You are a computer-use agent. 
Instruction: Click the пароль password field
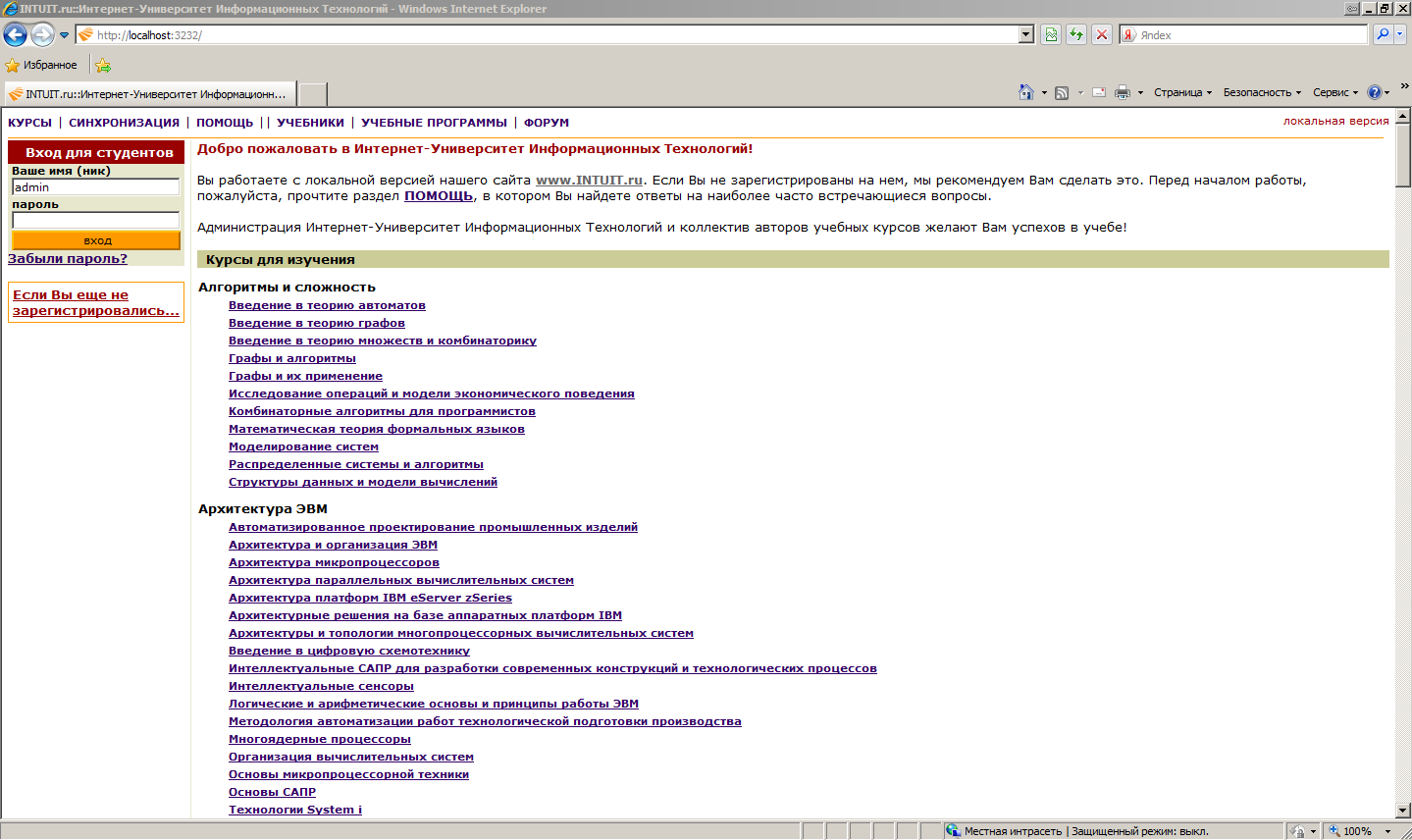tap(95, 220)
